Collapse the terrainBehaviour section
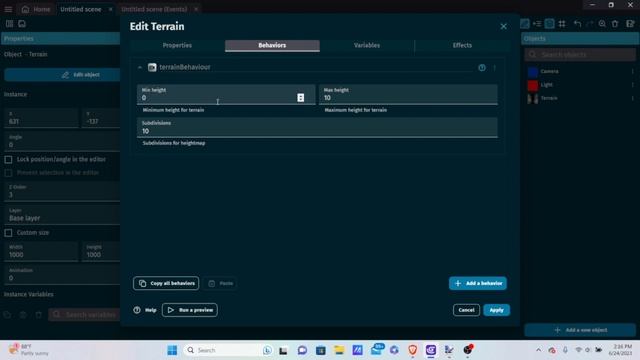This screenshot has height=360, width=640. (x=140, y=67)
